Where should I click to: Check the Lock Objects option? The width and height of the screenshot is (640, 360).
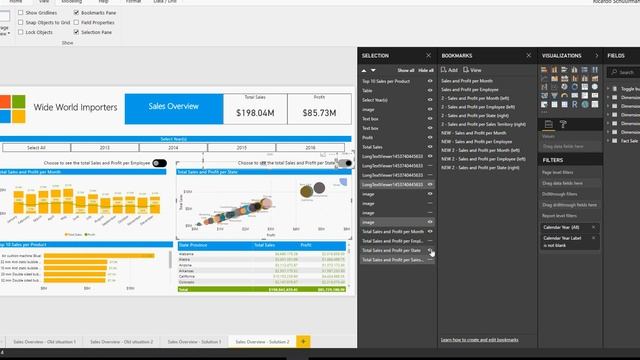click(20, 32)
